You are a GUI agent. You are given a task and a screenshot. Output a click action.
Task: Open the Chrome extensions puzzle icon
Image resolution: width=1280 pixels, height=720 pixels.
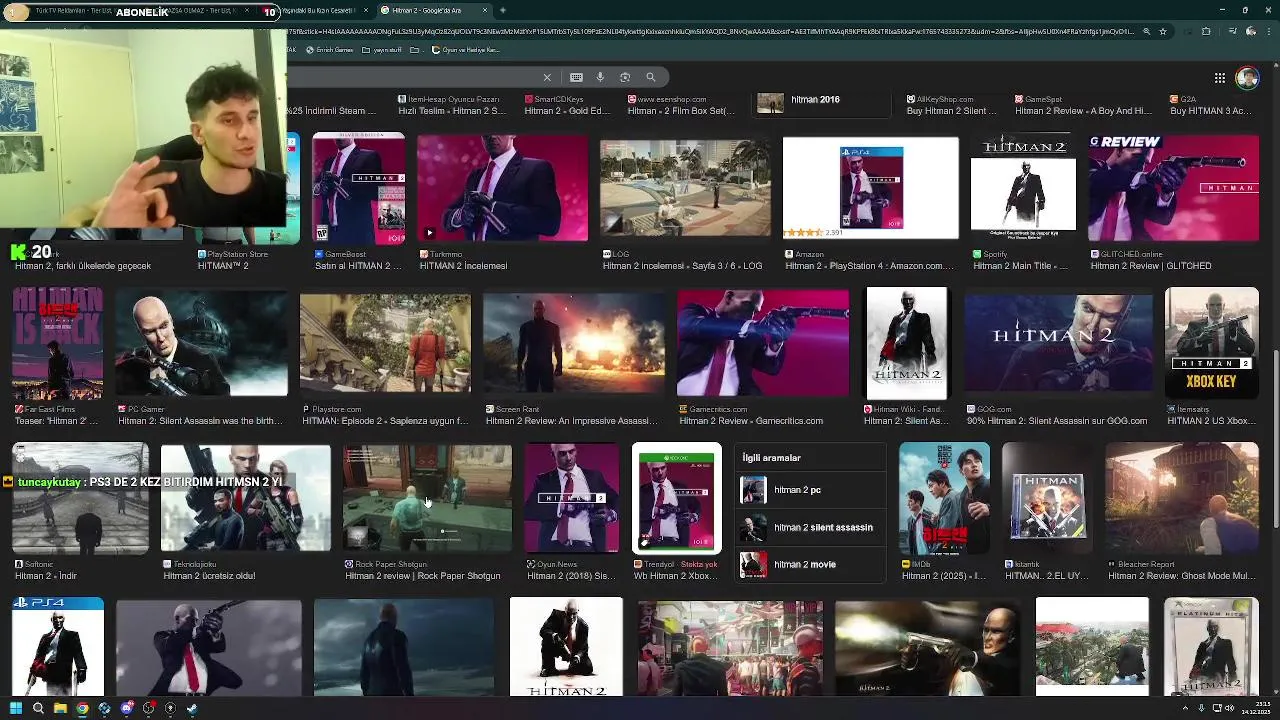pyautogui.click(x=1206, y=31)
